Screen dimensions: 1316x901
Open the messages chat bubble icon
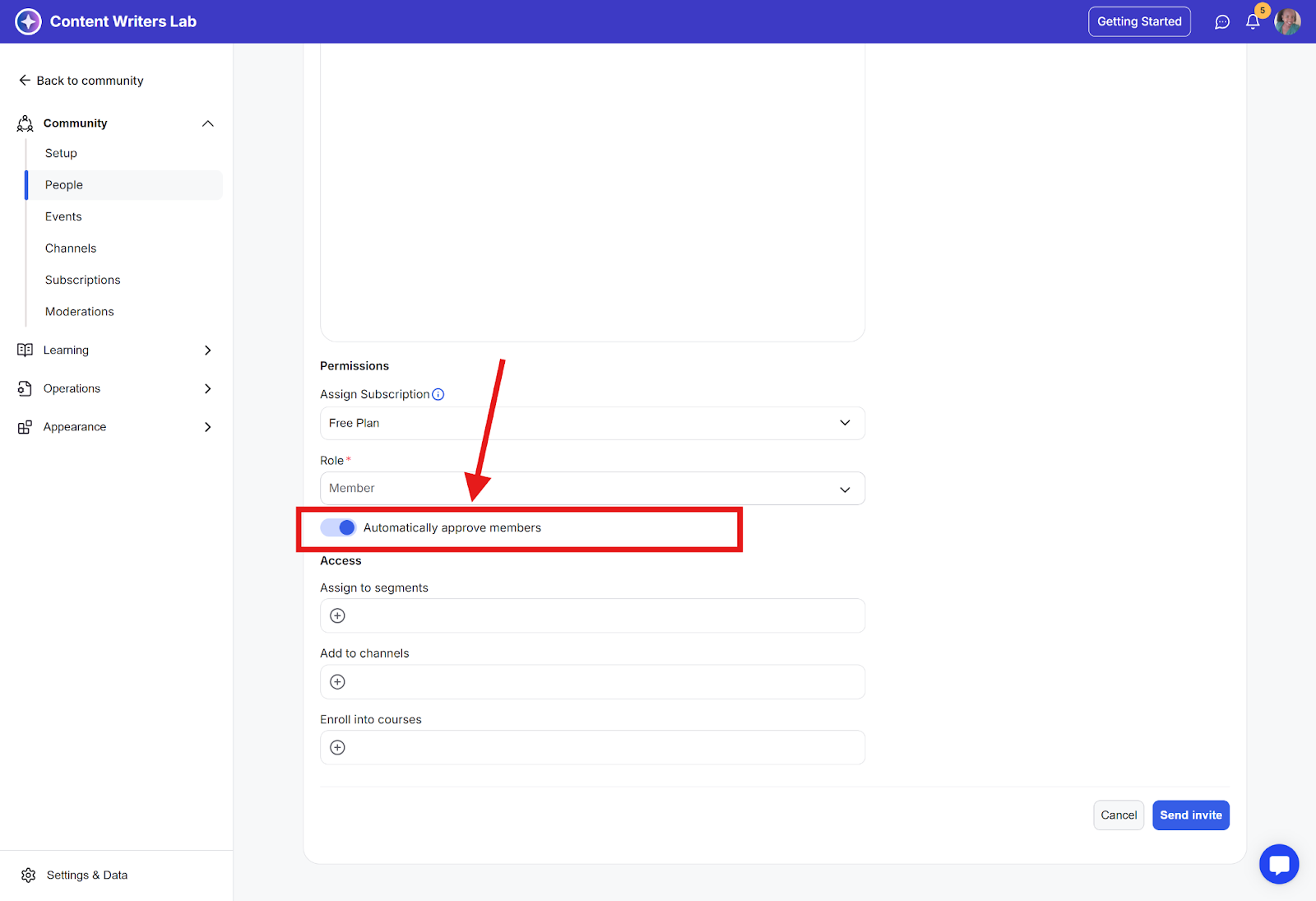coord(1222,22)
